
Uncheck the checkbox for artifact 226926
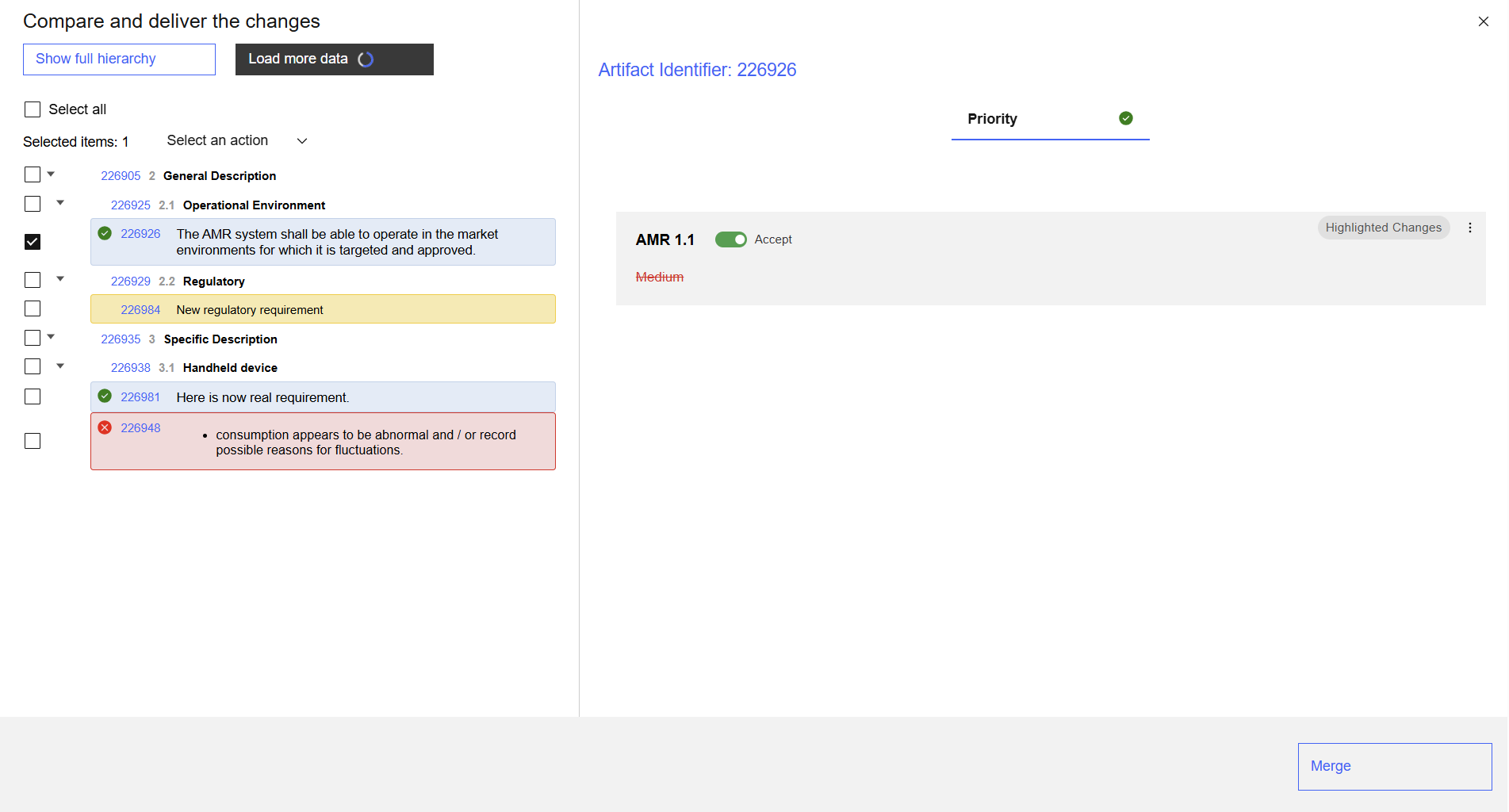[x=33, y=242]
